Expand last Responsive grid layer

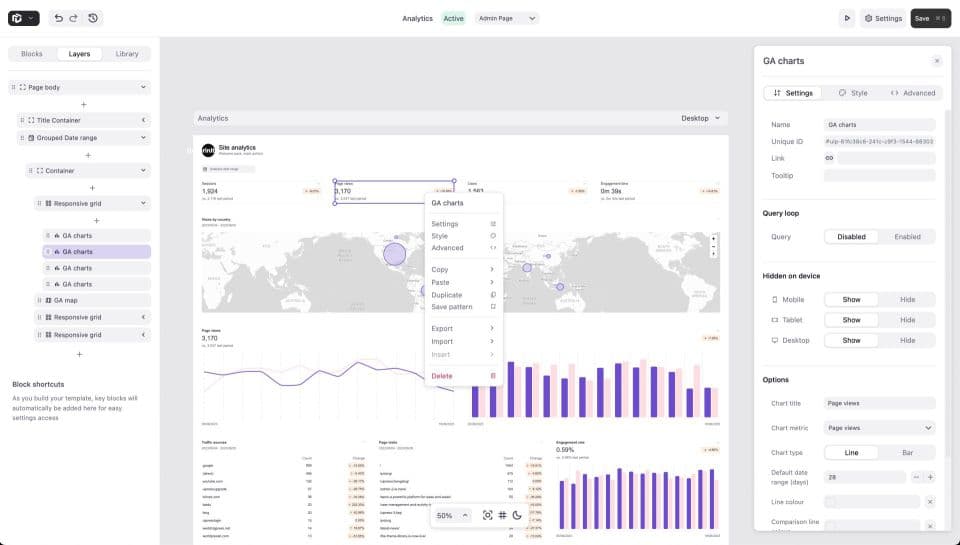143,335
